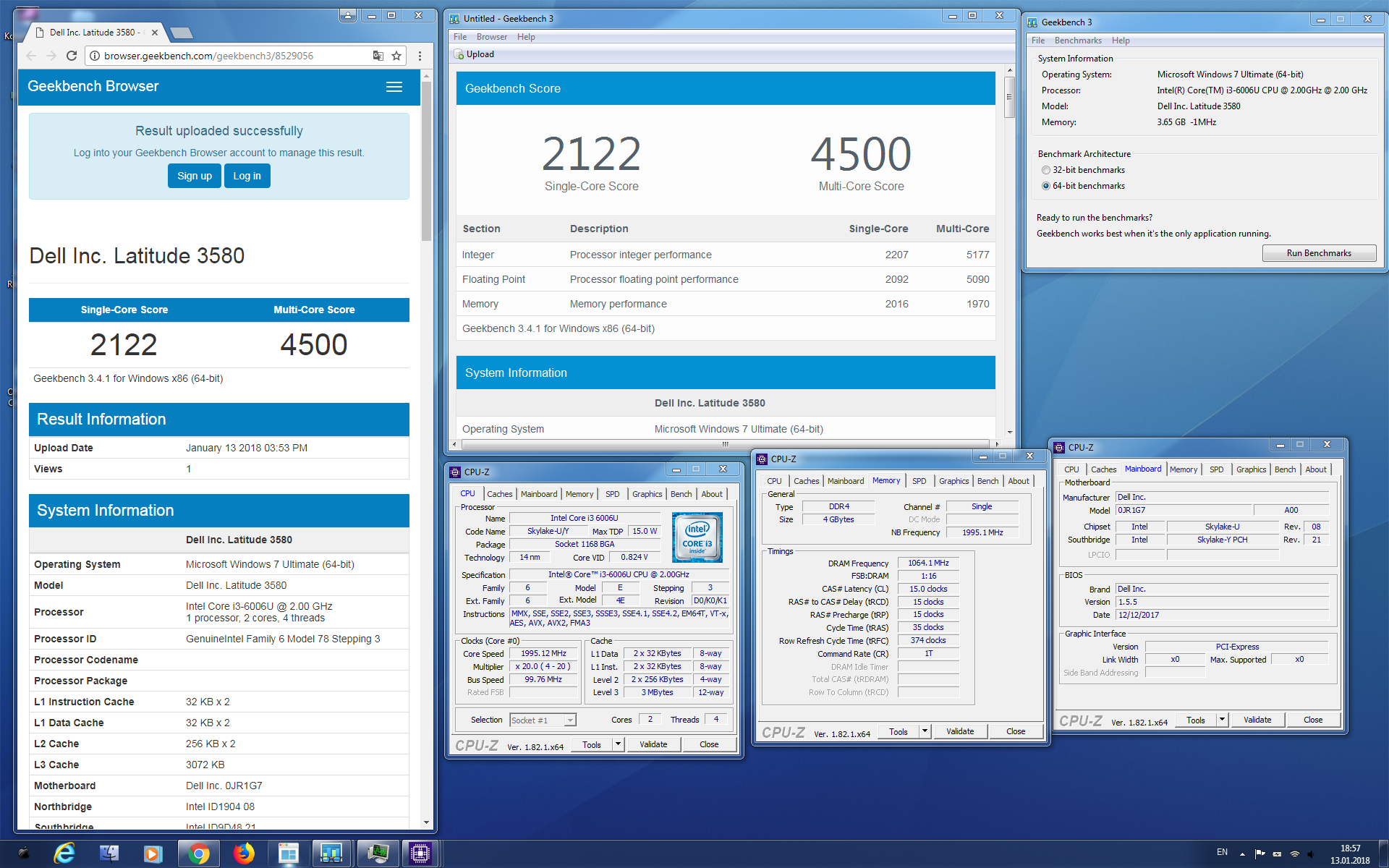This screenshot has height=868, width=1389.
Task: Close the Dell Inc. Latitude 3580 tab
Action: point(155,33)
